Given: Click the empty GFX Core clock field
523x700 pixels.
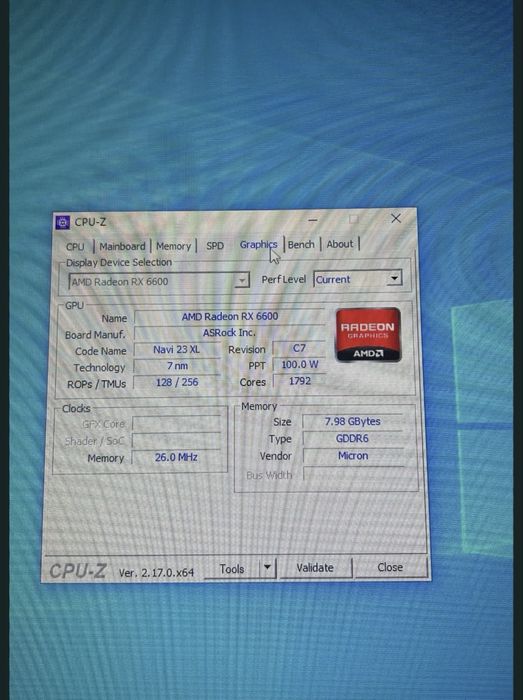Looking at the screenshot, I should pyautogui.click(x=176, y=424).
